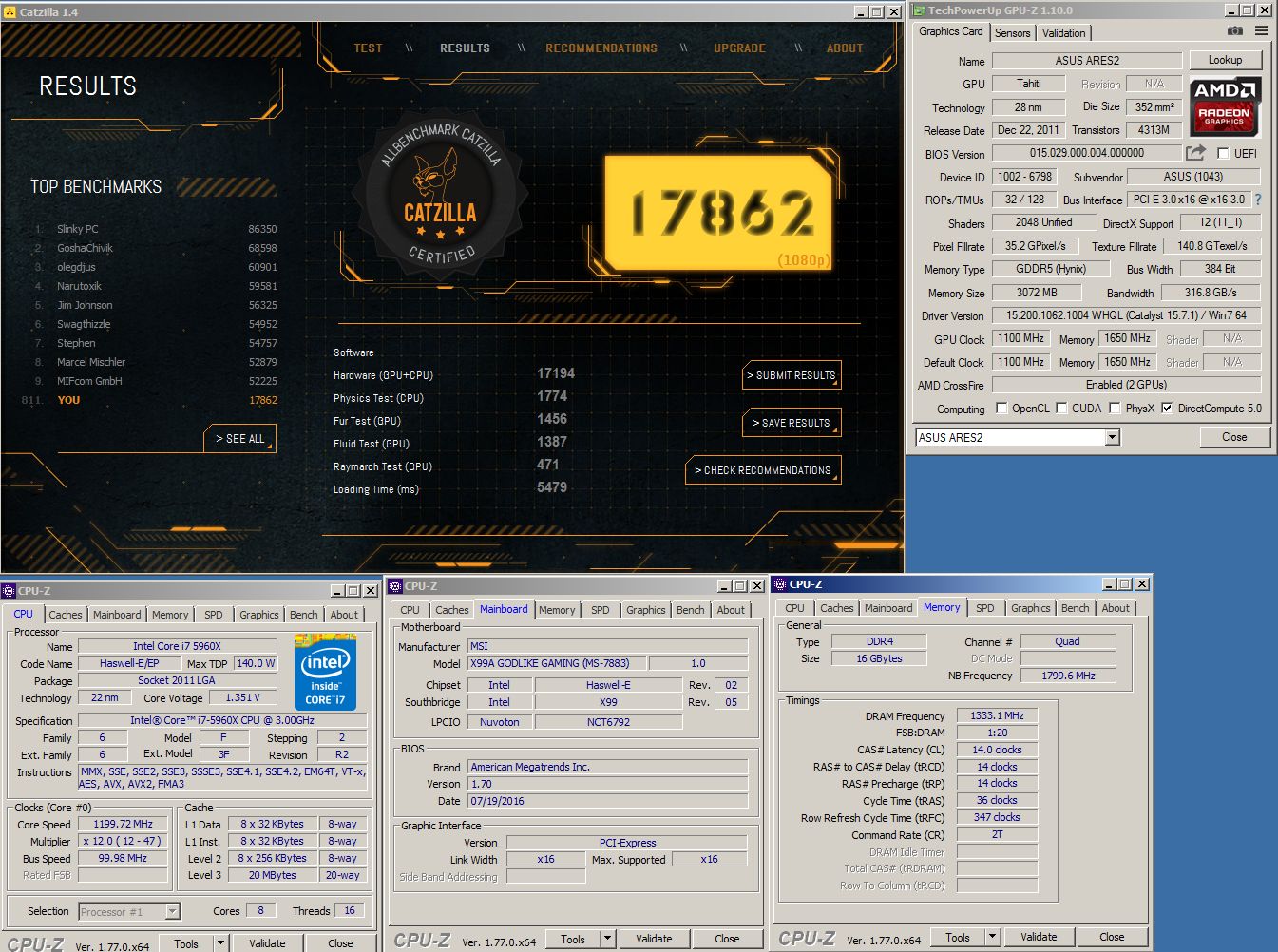
Task: Click Memory Type GDDR5 (Hynix) field
Action: tap(1050, 269)
